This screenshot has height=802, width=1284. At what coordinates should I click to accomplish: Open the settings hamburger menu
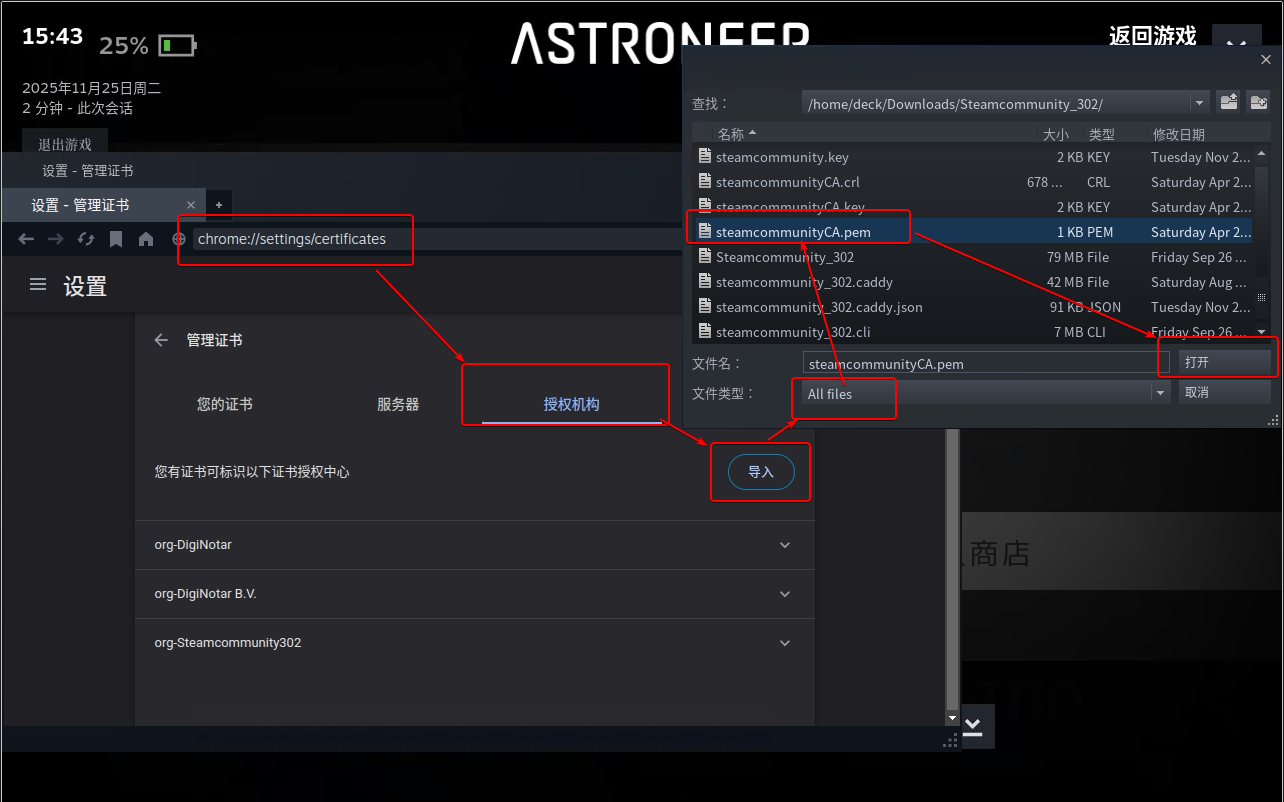pos(38,285)
